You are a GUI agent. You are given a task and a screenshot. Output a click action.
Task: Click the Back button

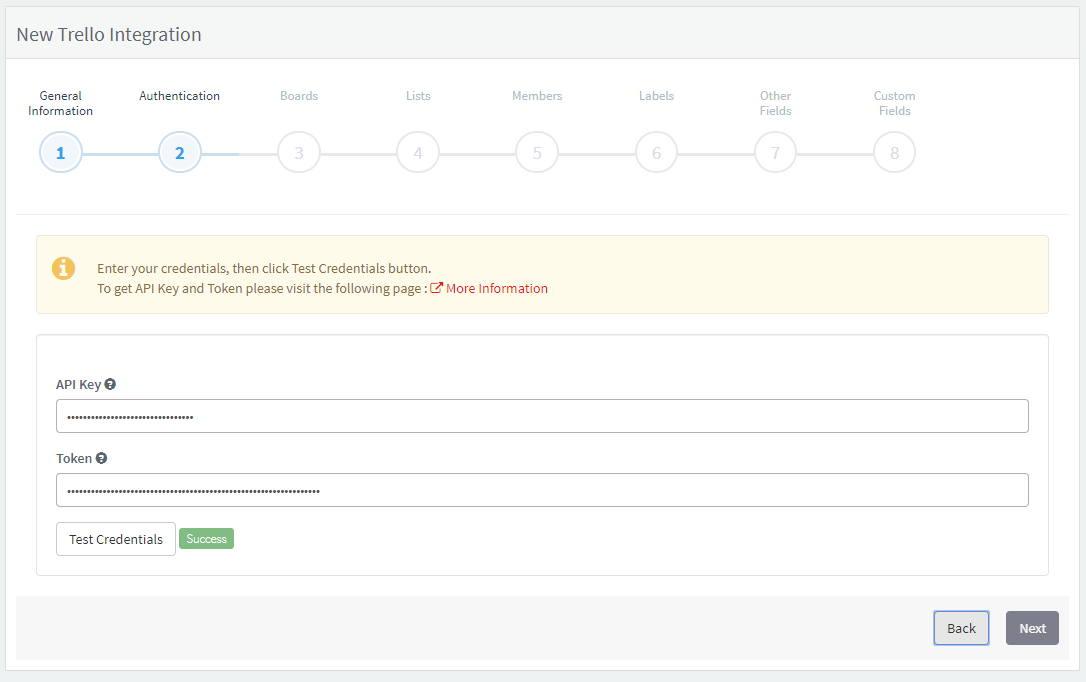961,628
